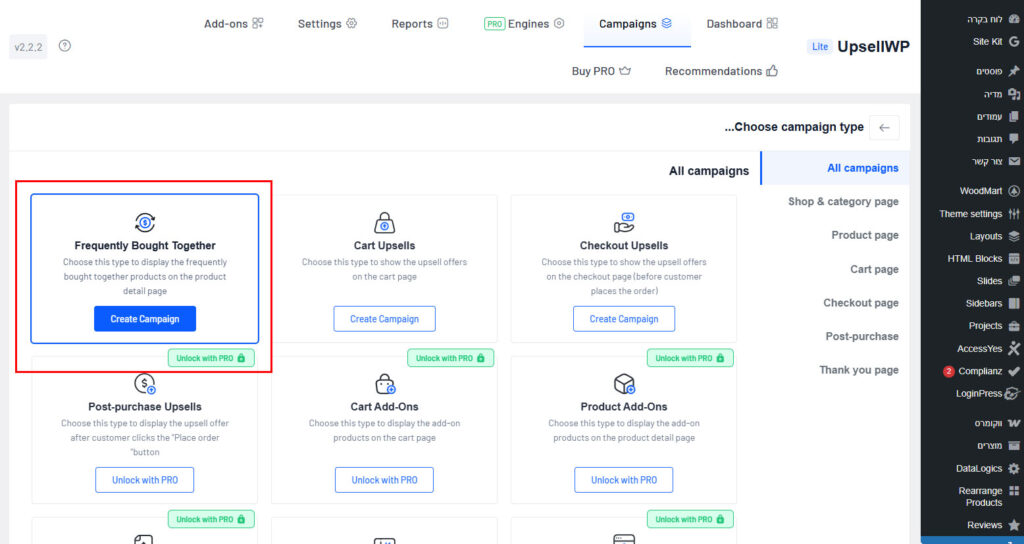This screenshot has width=1024, height=544.
Task: Click the Product Add-Ons box icon
Action: click(x=624, y=384)
